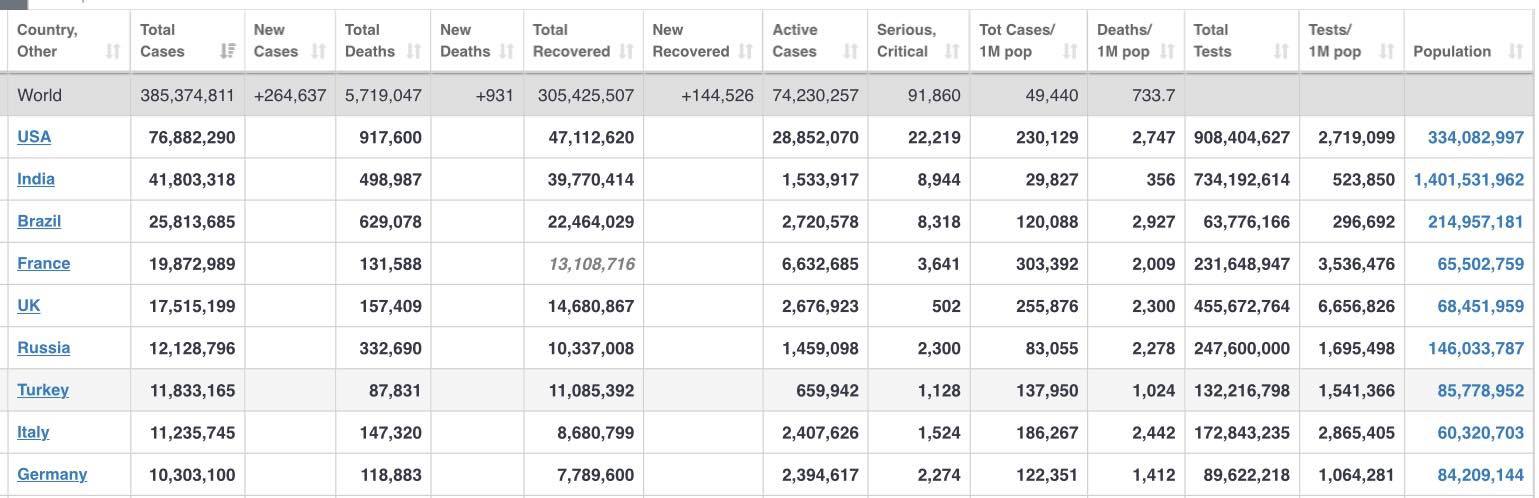
Task: Click sort arrows on Deaths/1M pop
Action: pos(1167,51)
